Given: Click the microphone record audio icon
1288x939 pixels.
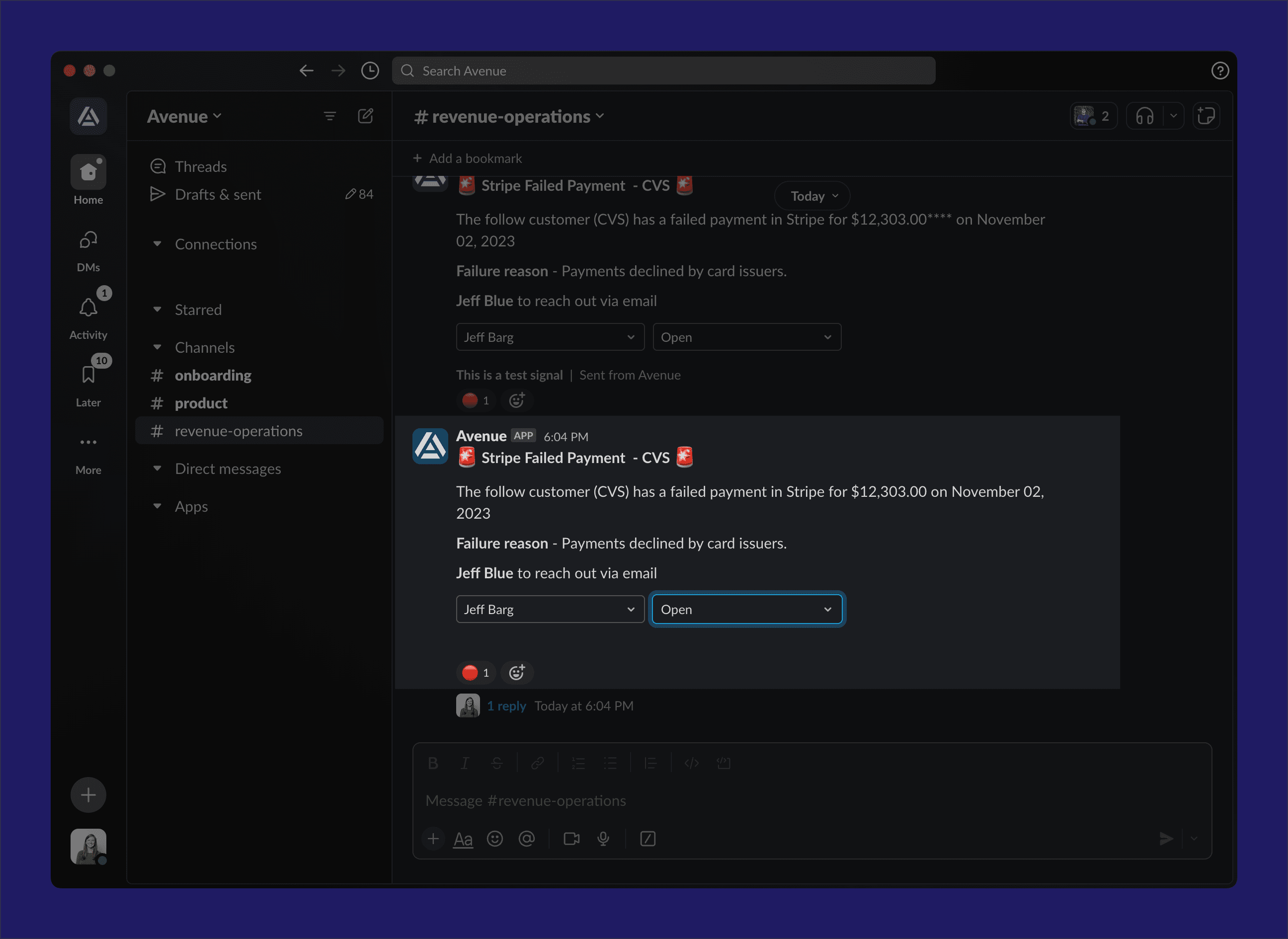Looking at the screenshot, I should [x=603, y=839].
